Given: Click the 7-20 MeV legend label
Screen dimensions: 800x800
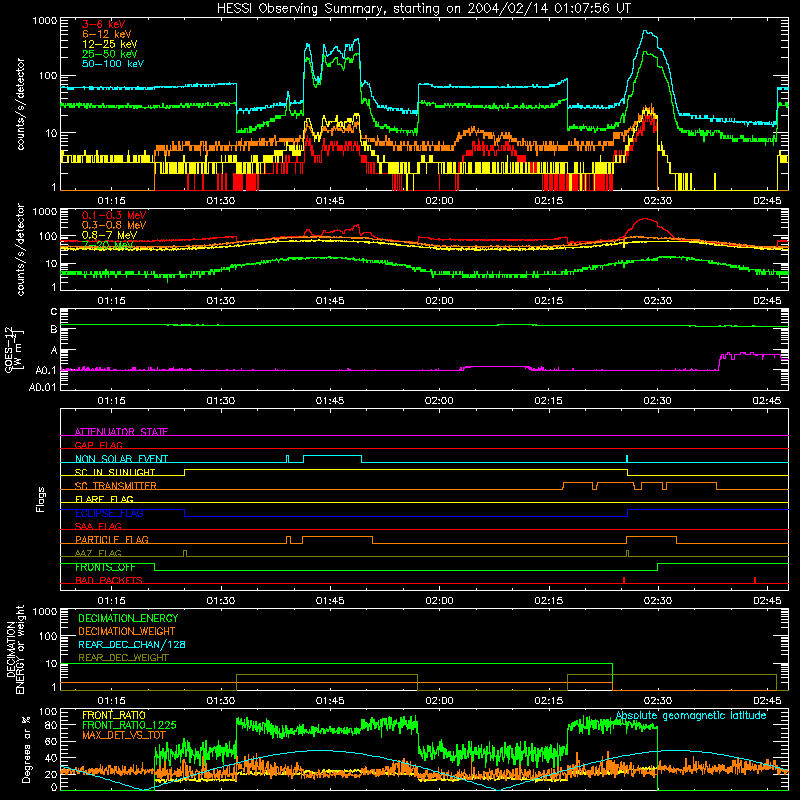Looking at the screenshot, I should point(108,244).
